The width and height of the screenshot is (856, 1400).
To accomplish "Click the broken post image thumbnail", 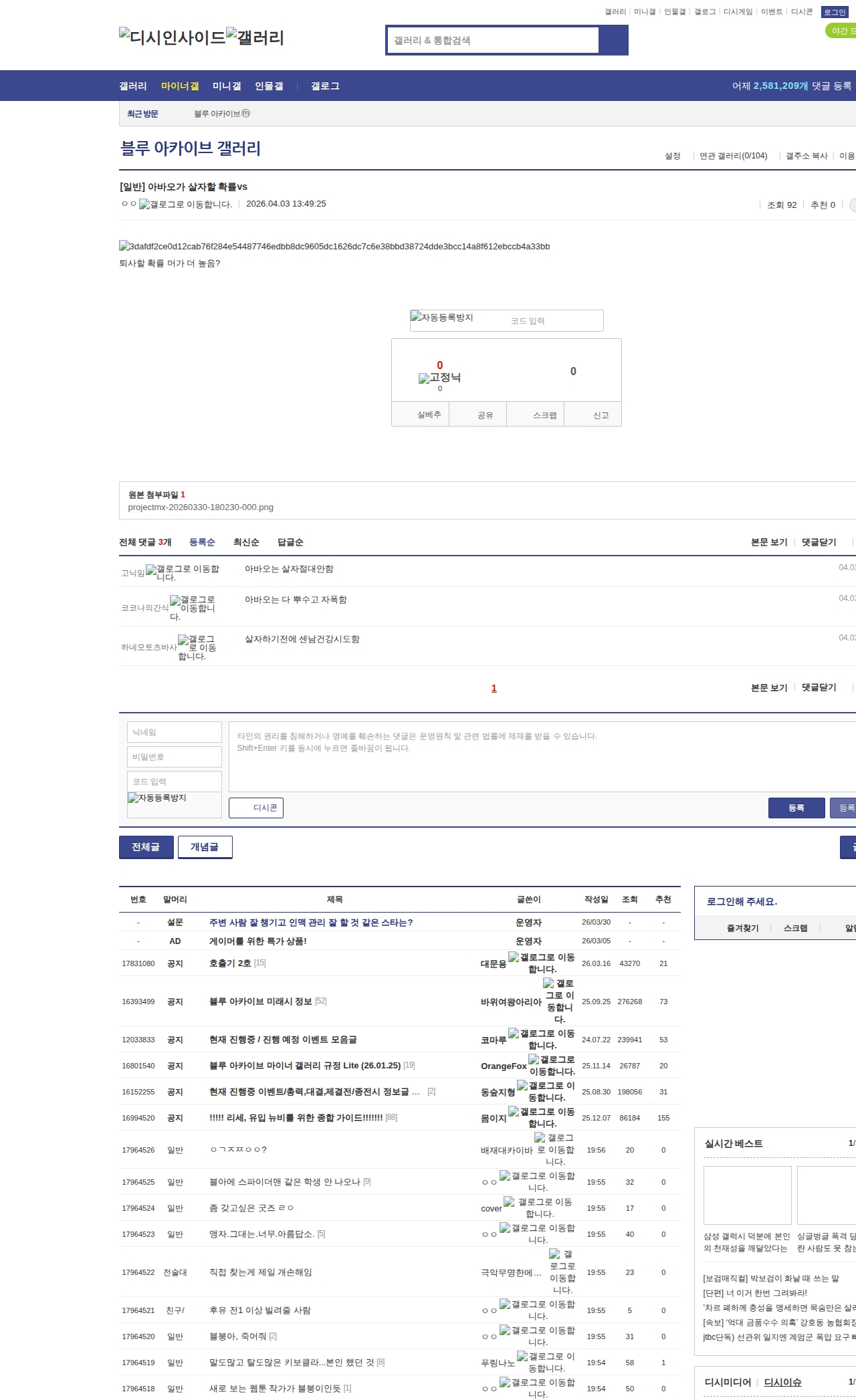I will coord(334,247).
